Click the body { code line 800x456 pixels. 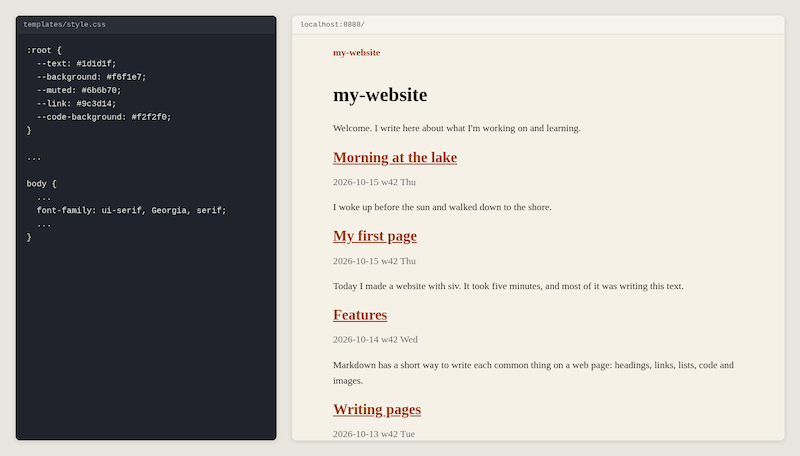pyautogui.click(x=41, y=184)
